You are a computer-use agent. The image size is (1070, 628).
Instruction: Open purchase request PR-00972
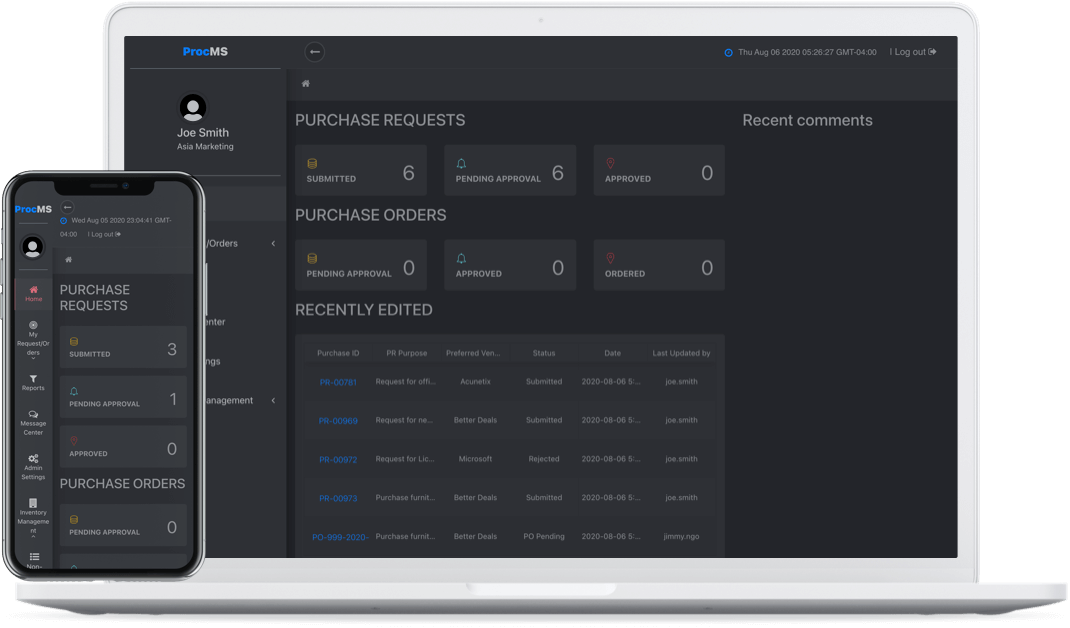point(338,459)
